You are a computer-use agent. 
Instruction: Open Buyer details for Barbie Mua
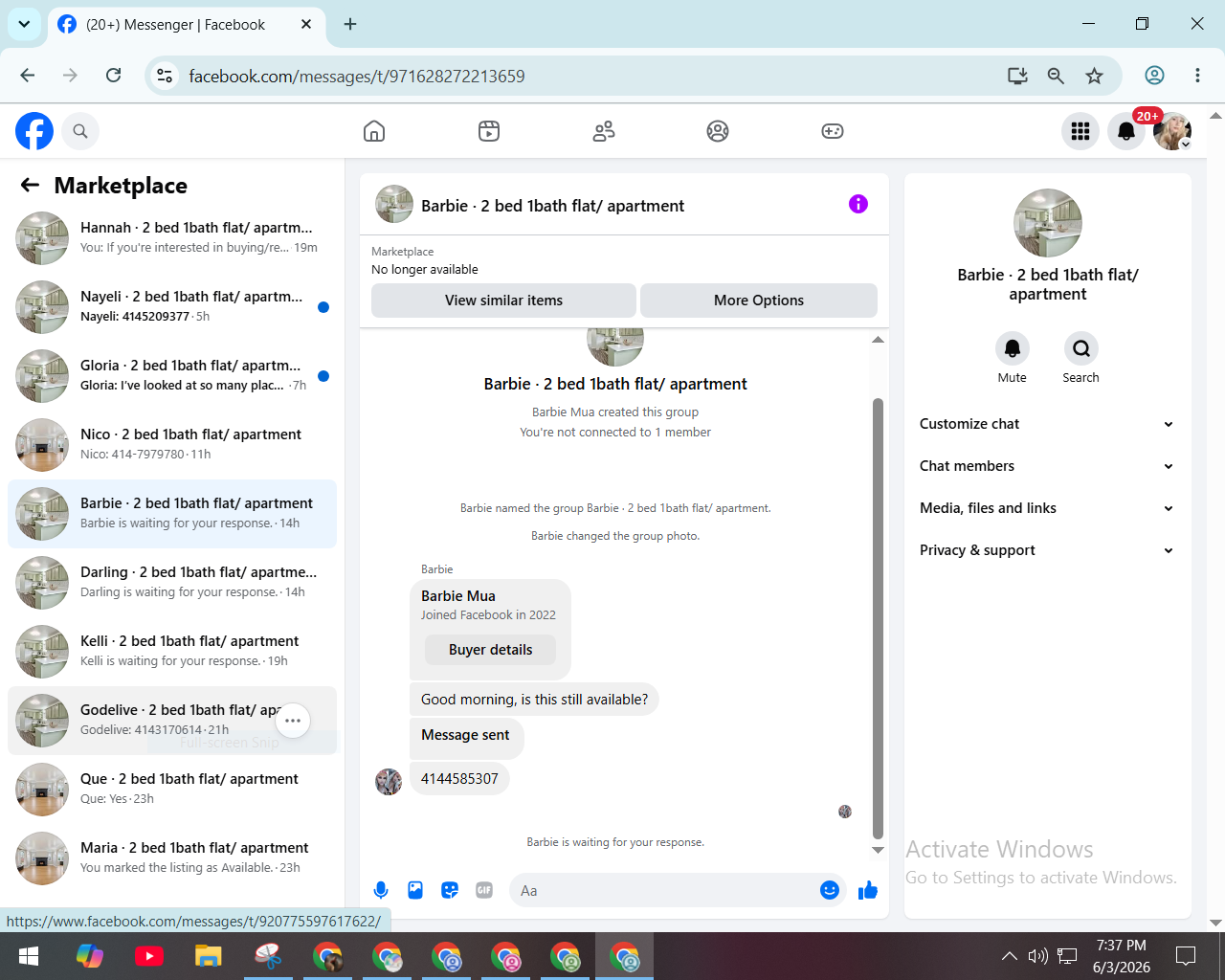(491, 650)
